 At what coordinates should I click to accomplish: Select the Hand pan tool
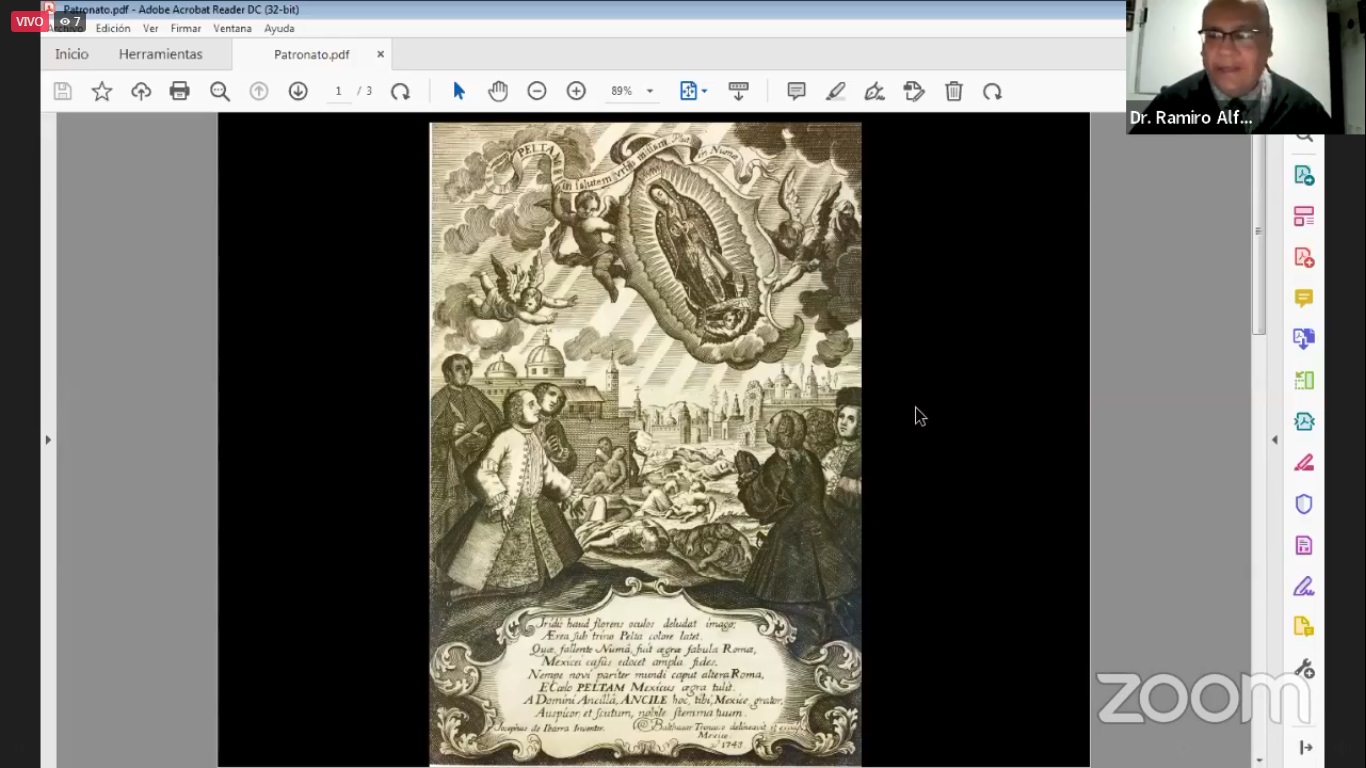[498, 91]
